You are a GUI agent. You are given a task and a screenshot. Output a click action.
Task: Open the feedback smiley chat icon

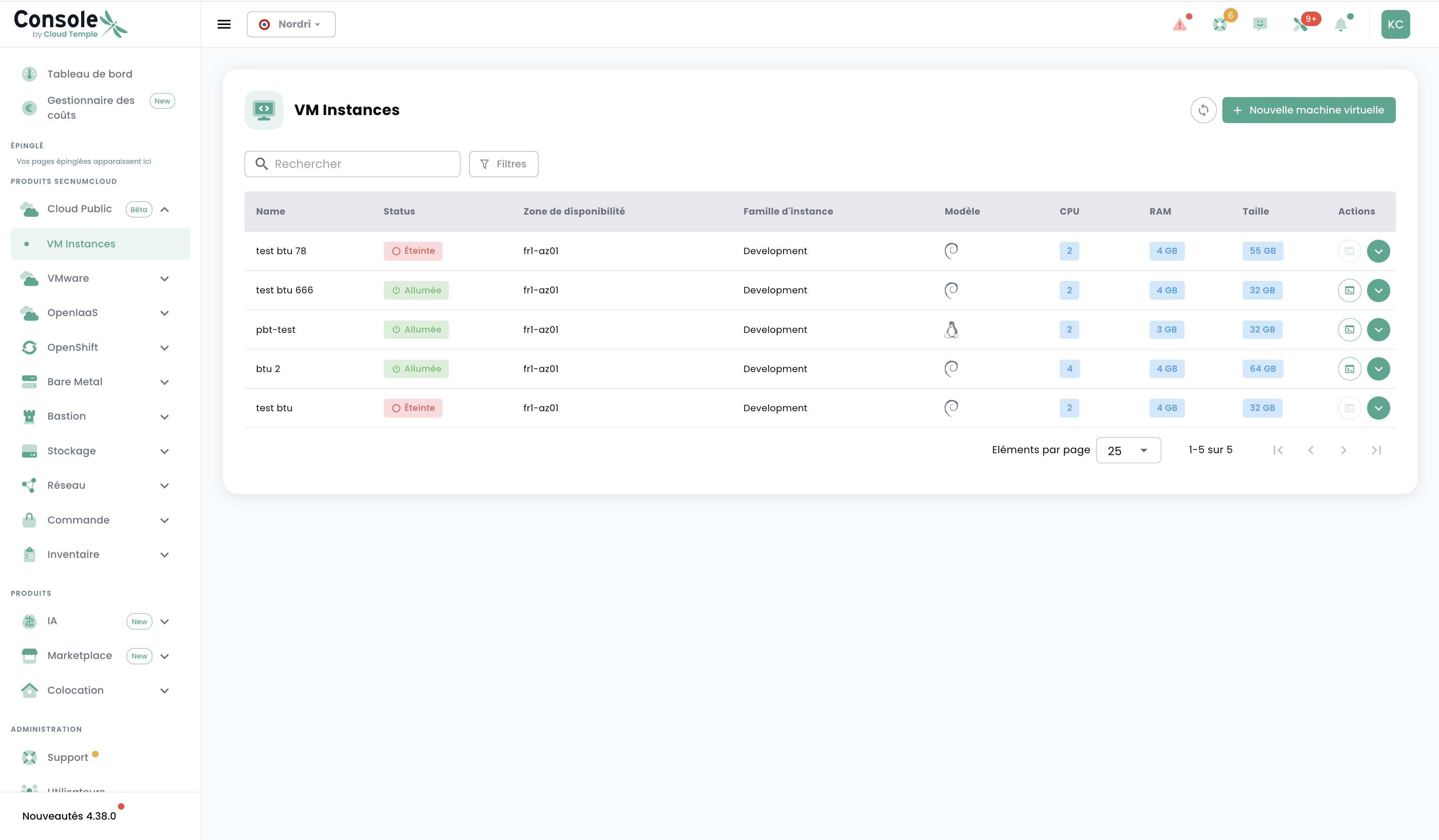coord(1260,24)
